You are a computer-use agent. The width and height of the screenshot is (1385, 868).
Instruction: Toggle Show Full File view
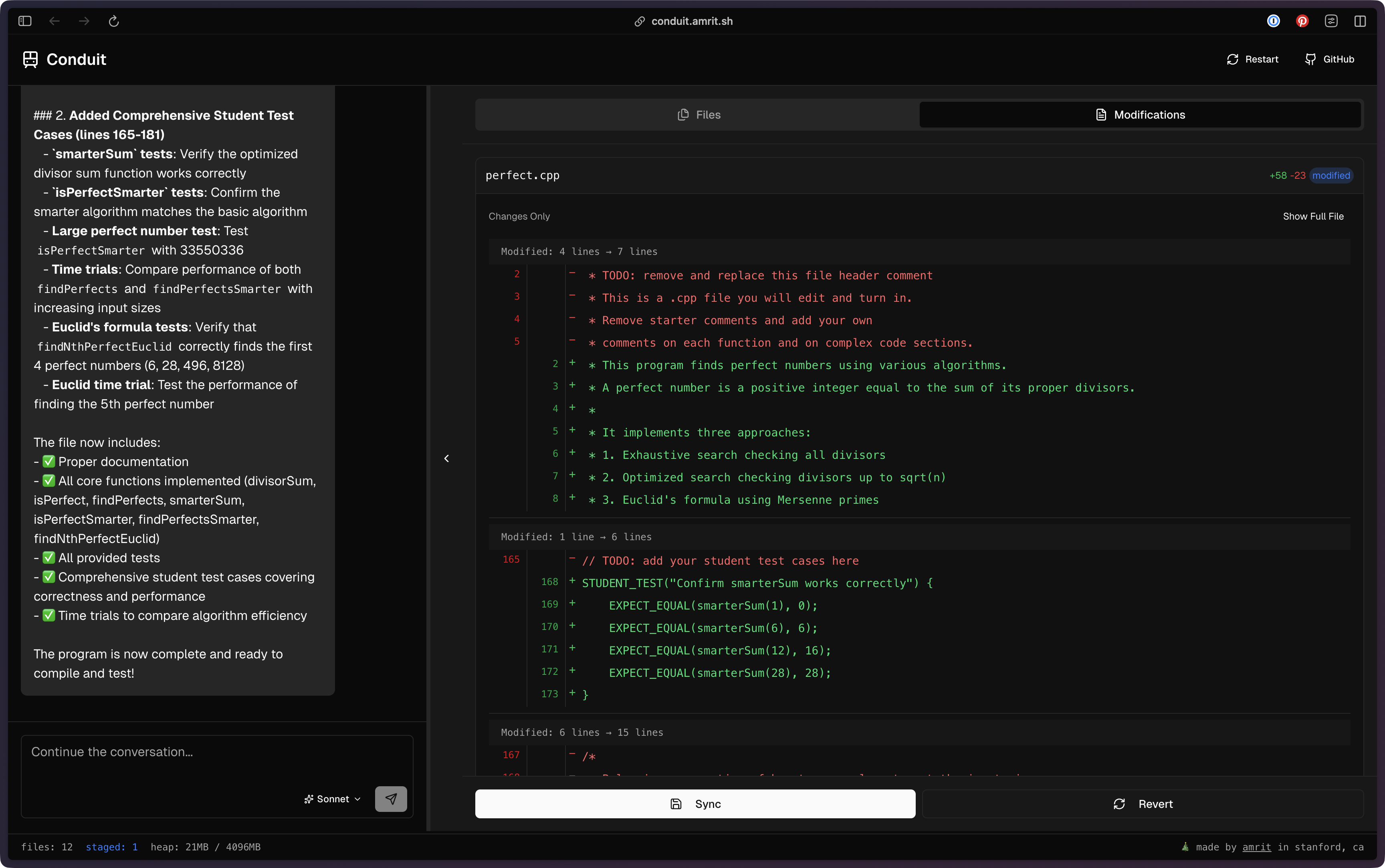[1313, 216]
